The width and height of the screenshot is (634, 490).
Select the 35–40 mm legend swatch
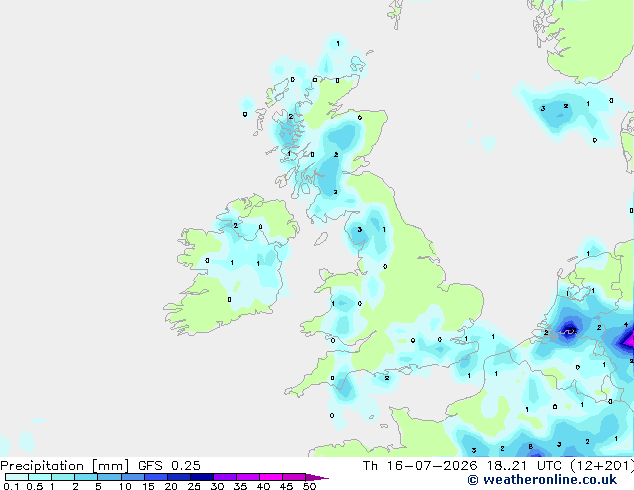coord(248,477)
